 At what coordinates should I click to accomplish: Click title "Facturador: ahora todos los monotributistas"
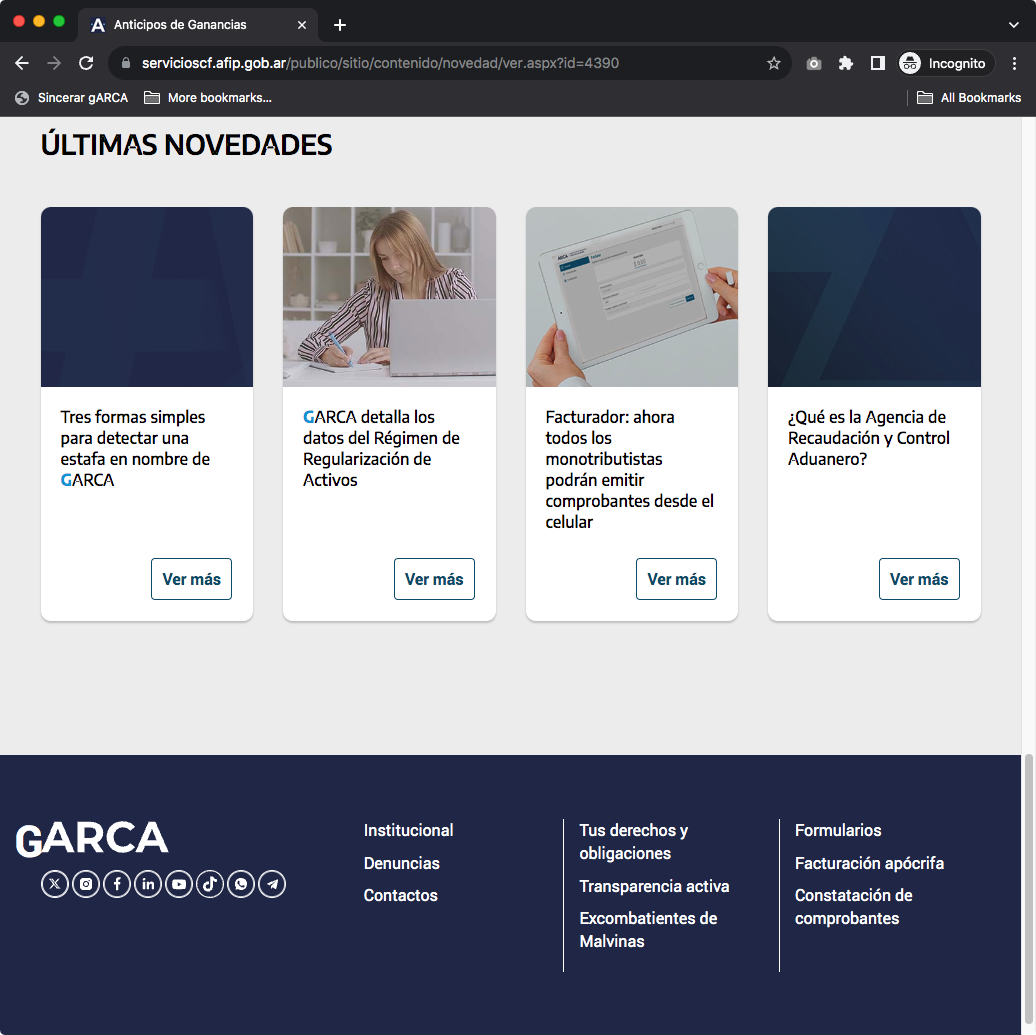[630, 469]
